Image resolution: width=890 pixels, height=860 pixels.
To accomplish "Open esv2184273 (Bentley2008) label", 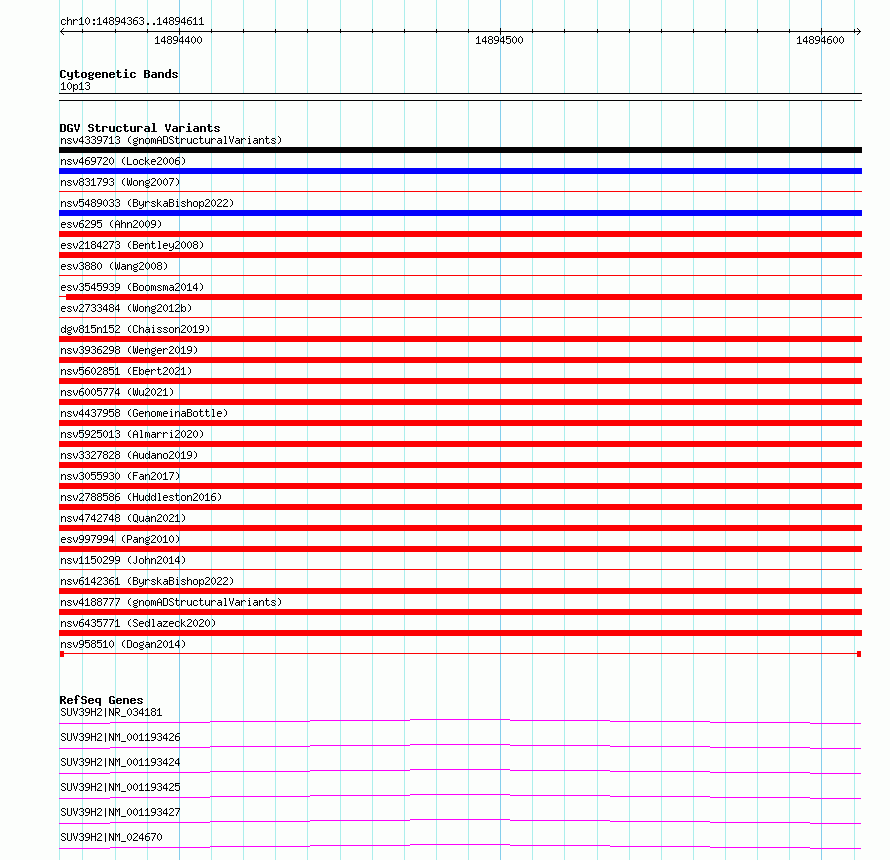I will [132, 245].
